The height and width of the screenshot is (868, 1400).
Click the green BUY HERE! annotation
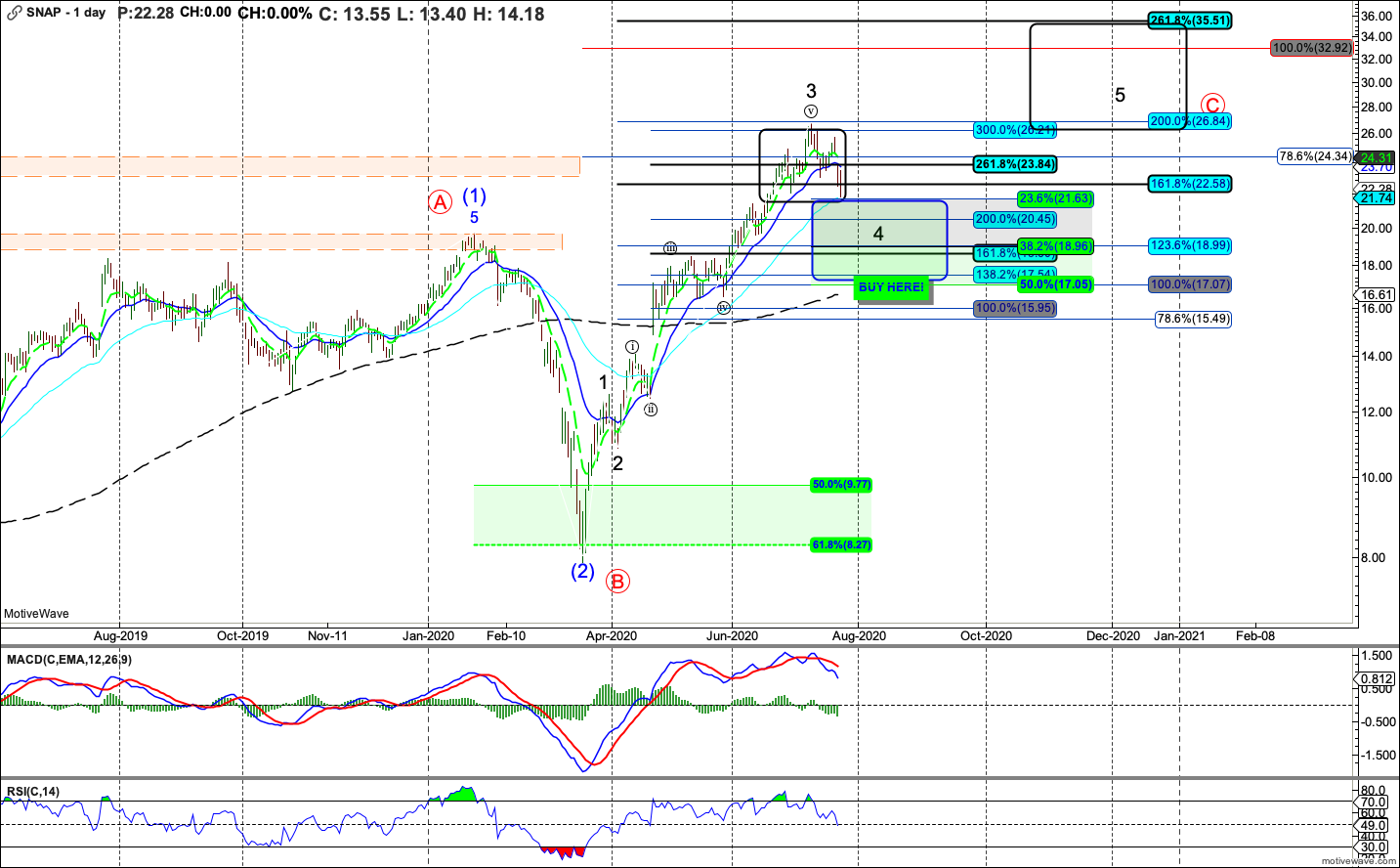click(891, 287)
